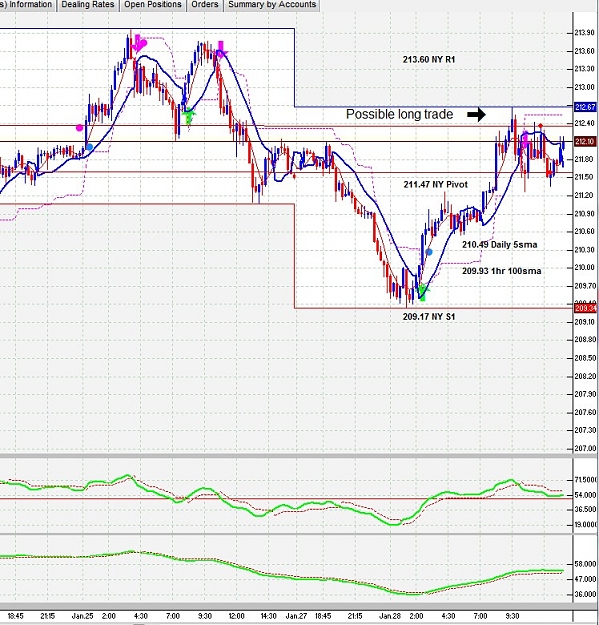Click the 71.5000 oscillator scale value

coord(586,480)
